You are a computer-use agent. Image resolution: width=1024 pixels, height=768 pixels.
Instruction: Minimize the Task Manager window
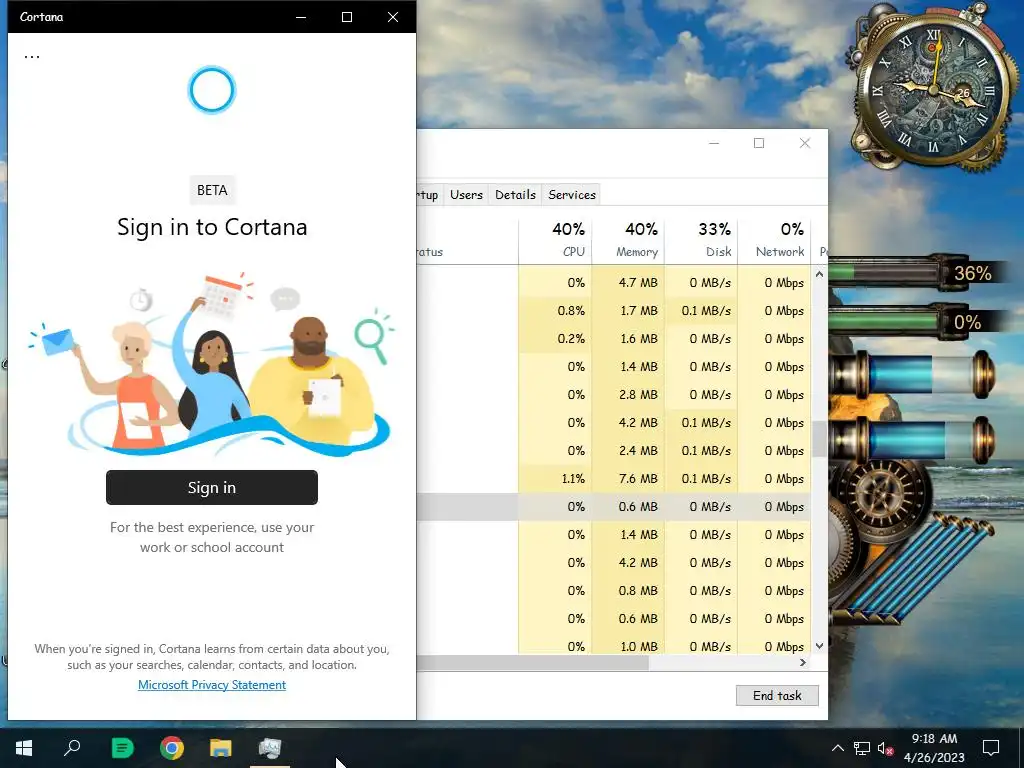(x=714, y=143)
